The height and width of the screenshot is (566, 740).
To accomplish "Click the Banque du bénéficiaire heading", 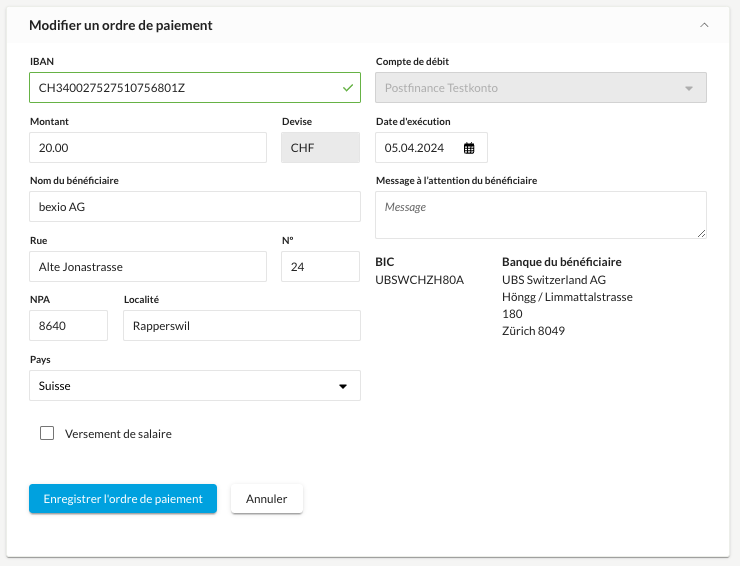I will point(562,262).
